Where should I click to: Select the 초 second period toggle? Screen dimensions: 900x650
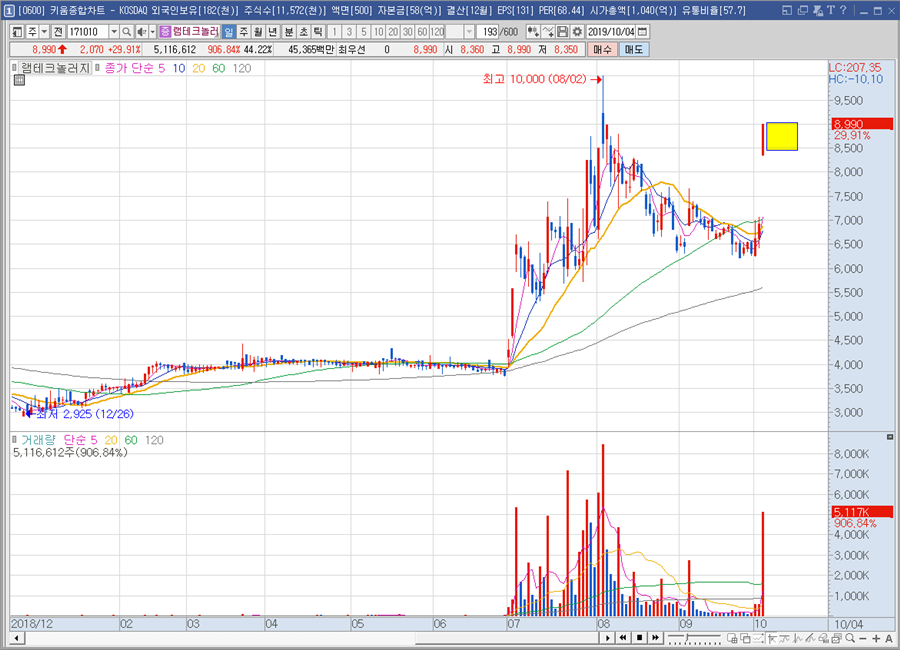coord(303,32)
